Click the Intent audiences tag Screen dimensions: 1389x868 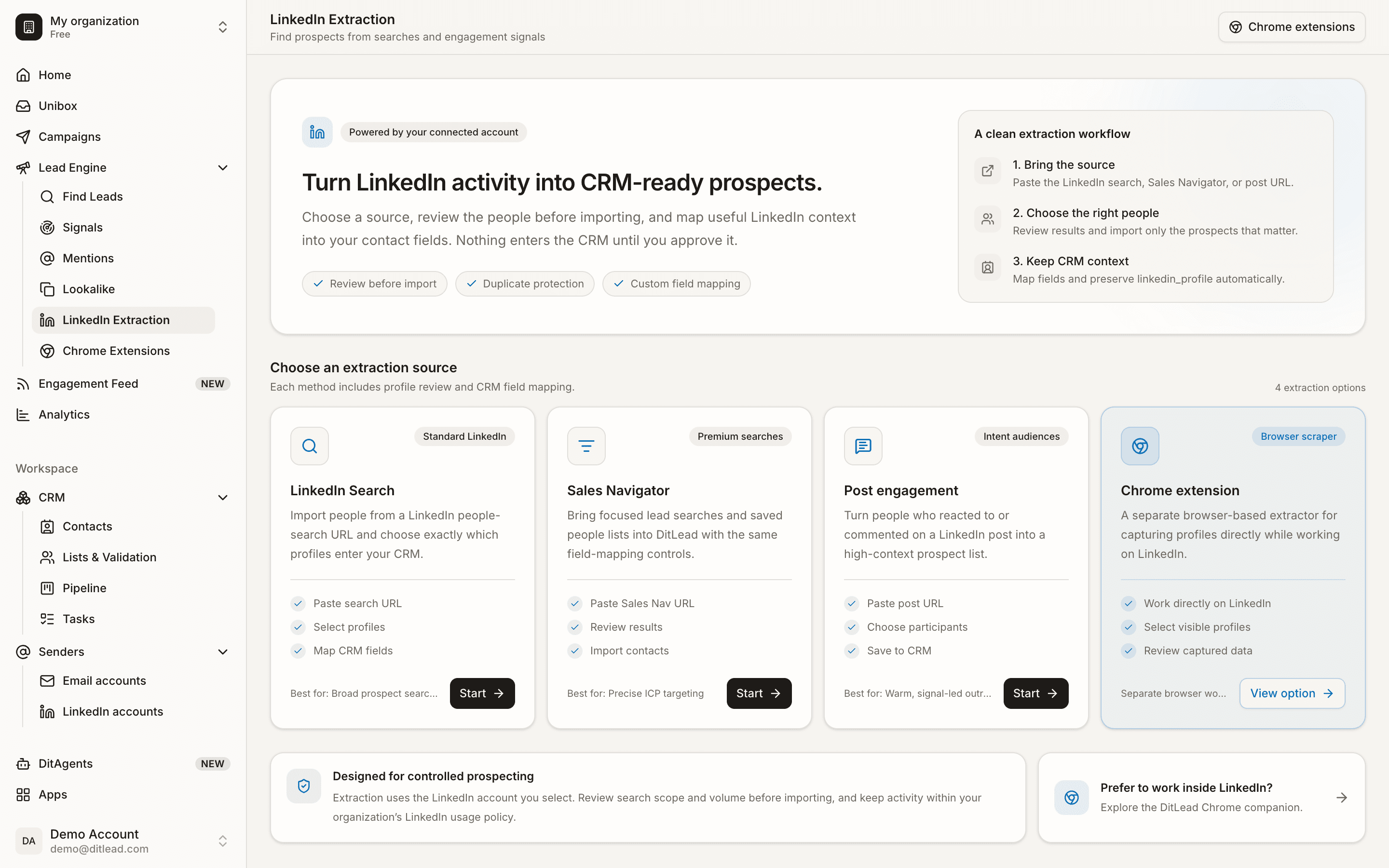click(x=1021, y=436)
